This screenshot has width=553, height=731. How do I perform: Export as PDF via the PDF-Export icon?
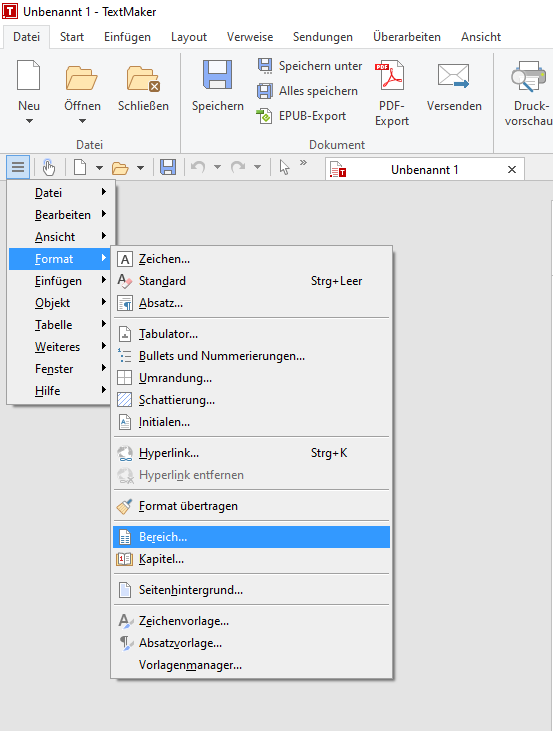390,75
